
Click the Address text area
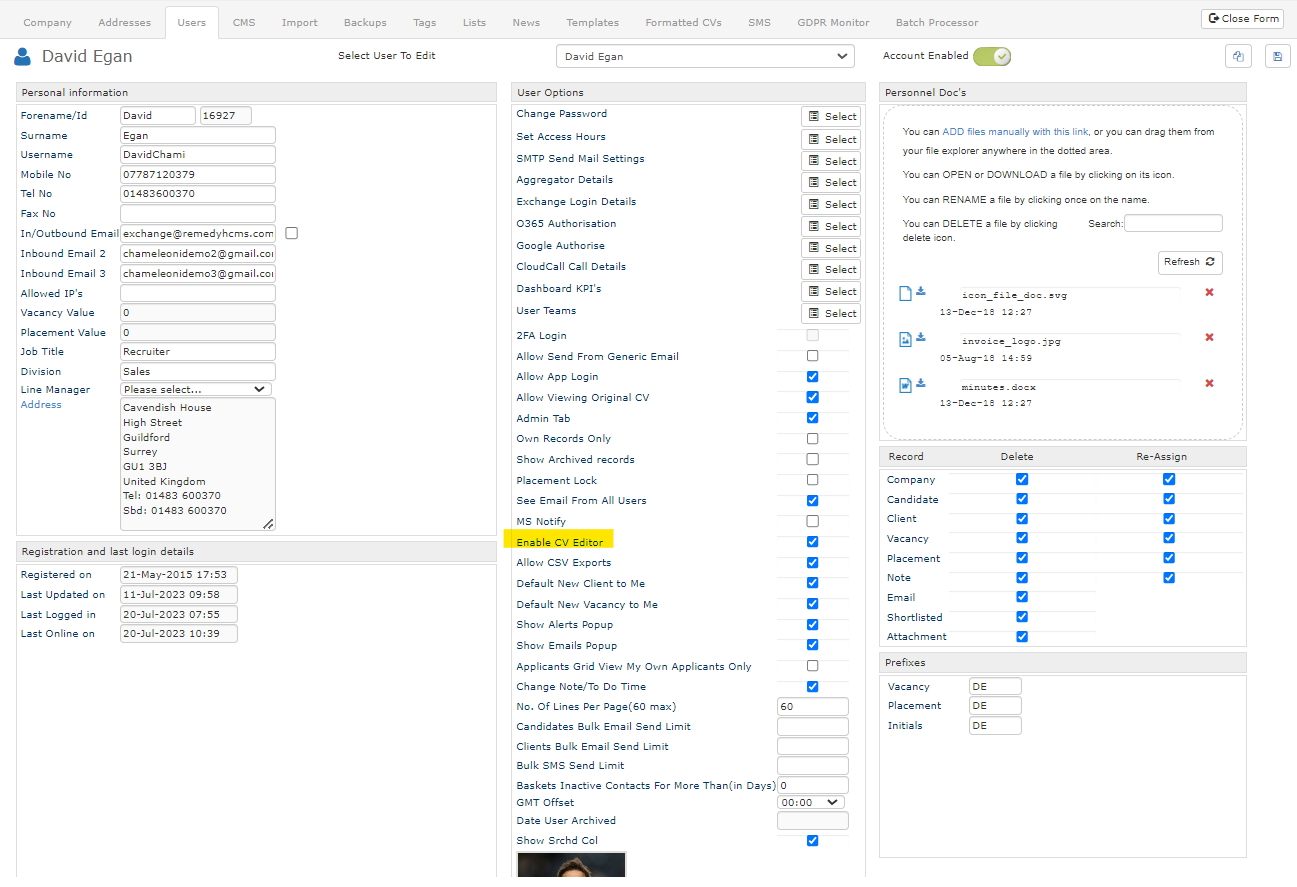tap(198, 464)
